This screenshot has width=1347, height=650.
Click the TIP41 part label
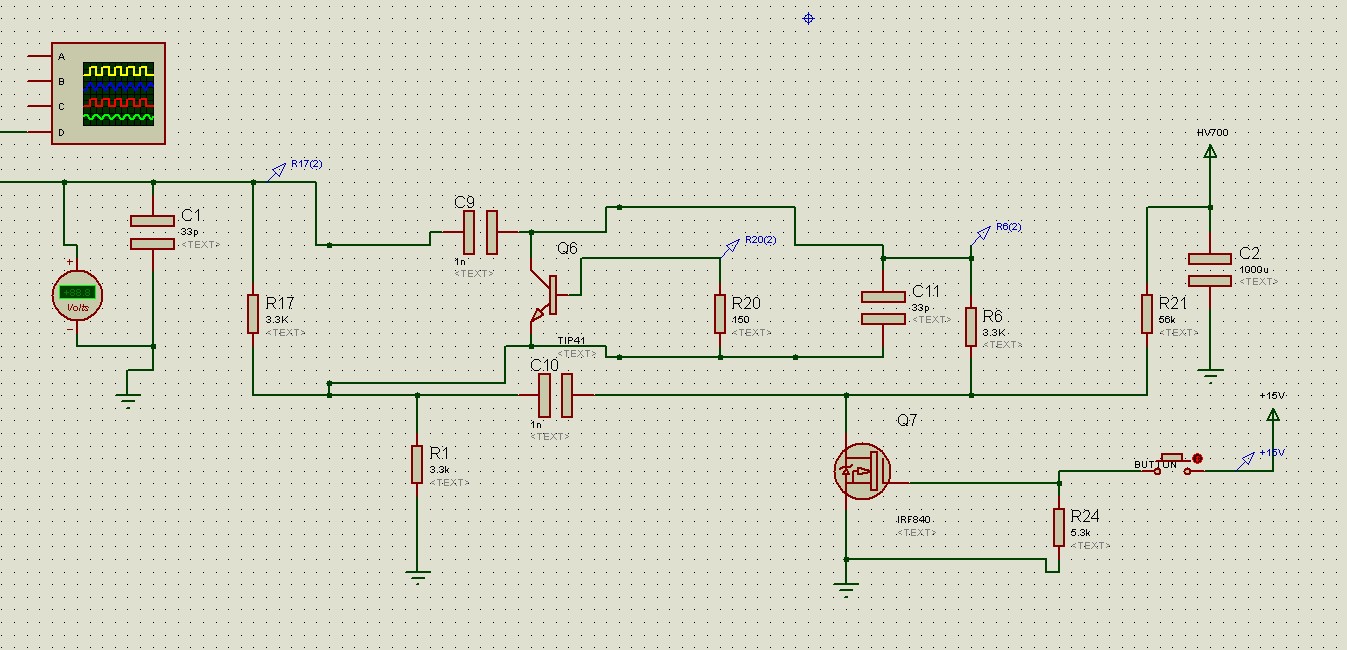570,341
